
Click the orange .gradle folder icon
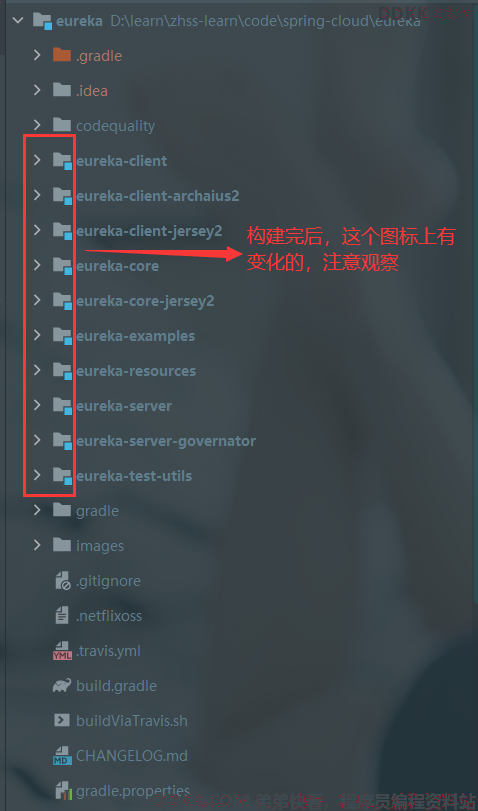(x=62, y=55)
